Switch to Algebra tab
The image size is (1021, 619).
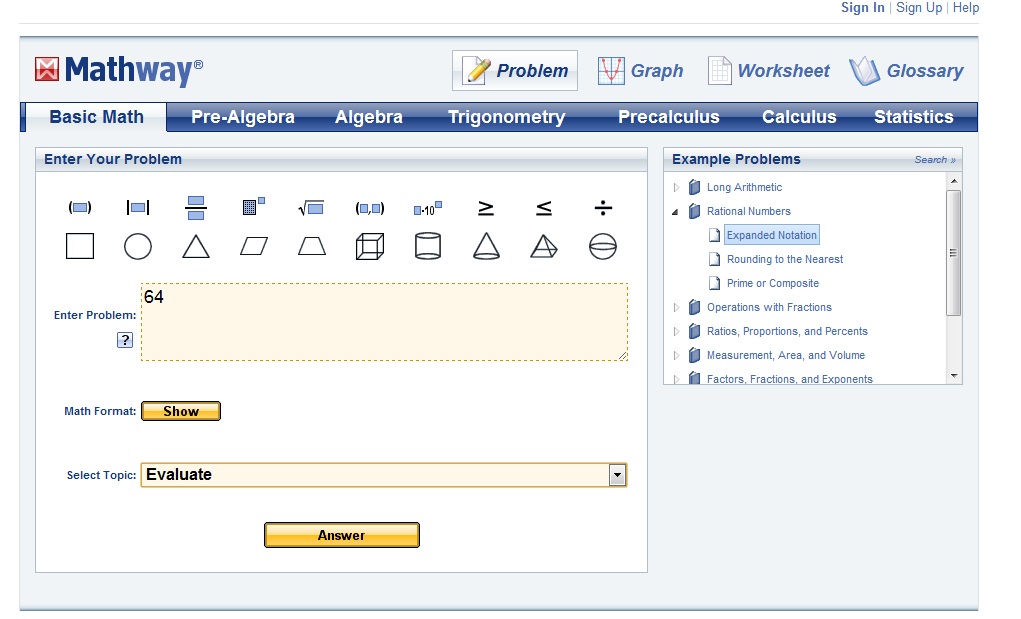click(369, 117)
